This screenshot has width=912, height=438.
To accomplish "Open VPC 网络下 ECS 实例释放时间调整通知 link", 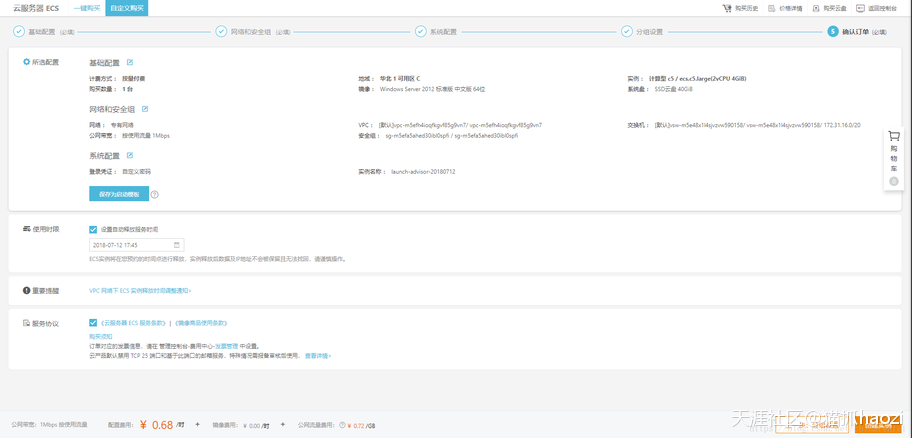I will click(140, 290).
